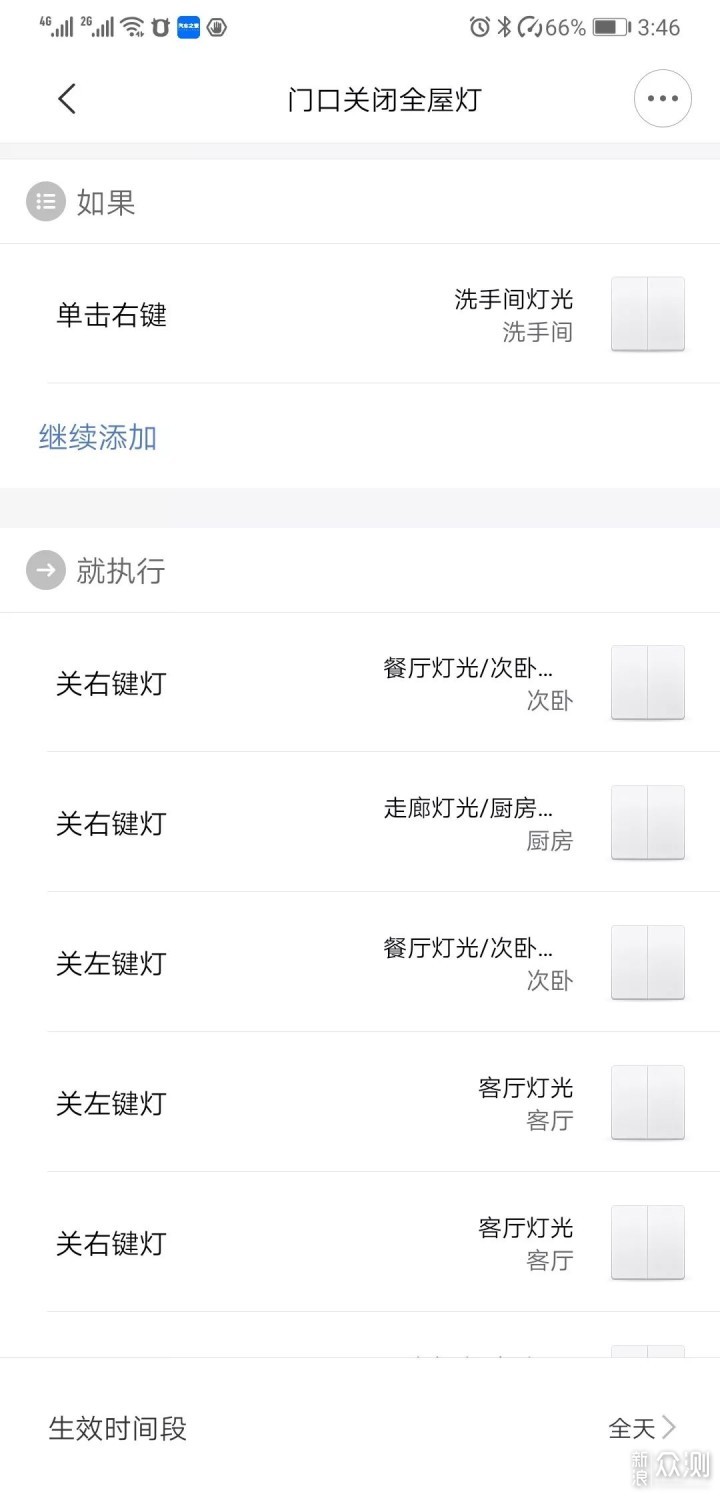This screenshot has height=1496, width=720.
Task: Tap the 厨房 switch device icon
Action: pyautogui.click(x=647, y=823)
